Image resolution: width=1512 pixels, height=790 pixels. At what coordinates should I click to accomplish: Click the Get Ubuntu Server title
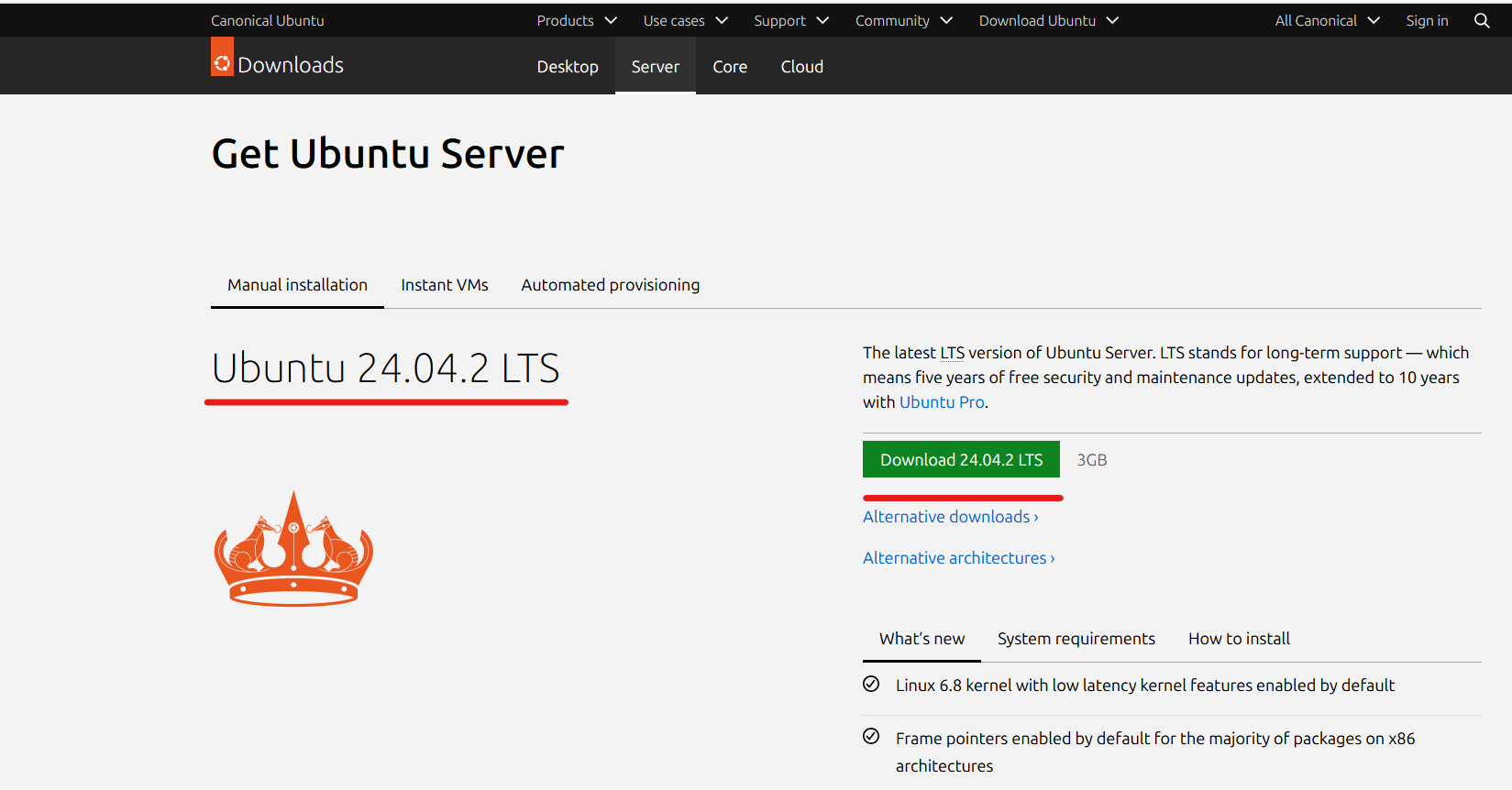tap(388, 154)
